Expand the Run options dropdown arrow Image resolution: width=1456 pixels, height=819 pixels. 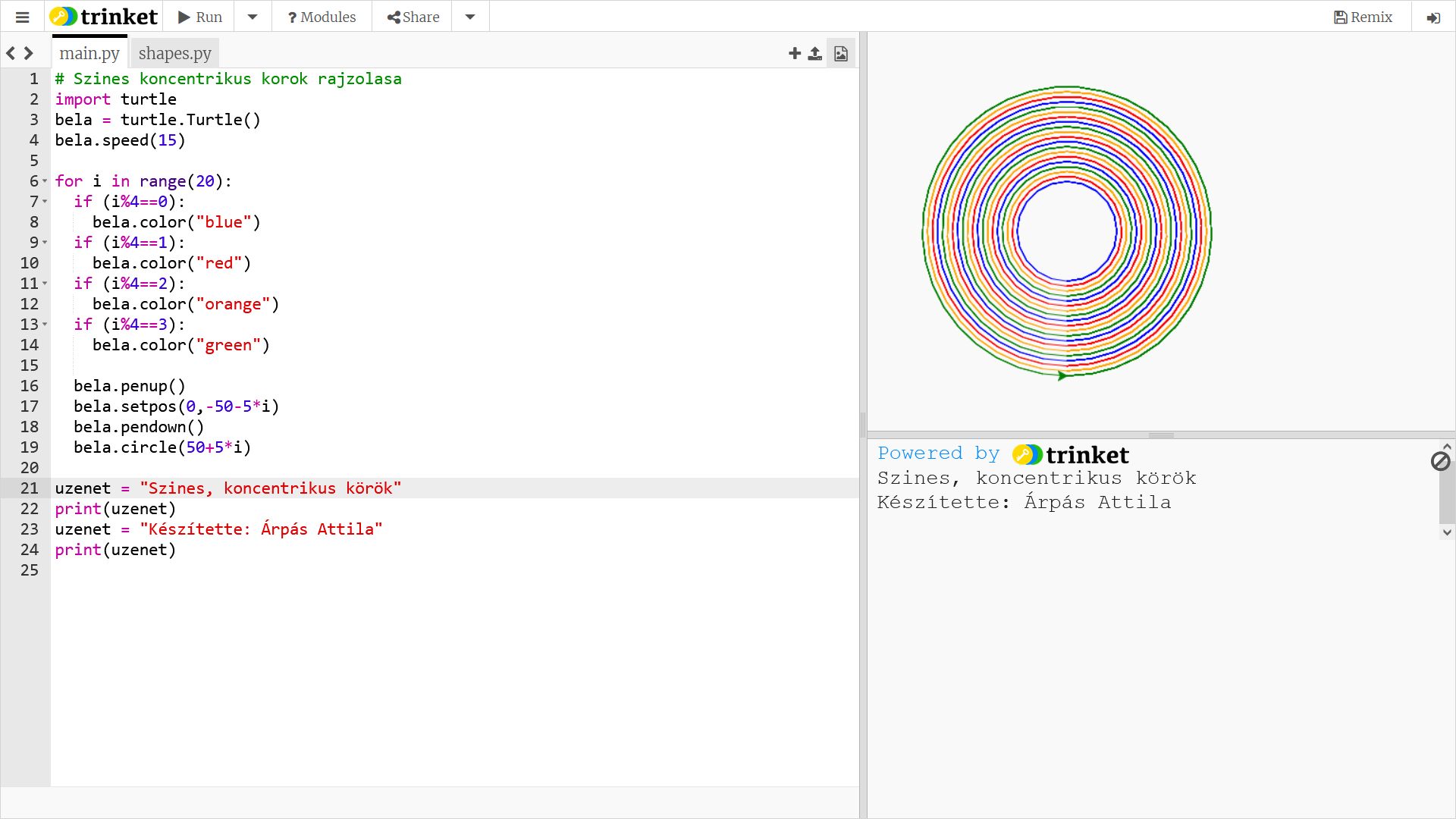tap(253, 17)
